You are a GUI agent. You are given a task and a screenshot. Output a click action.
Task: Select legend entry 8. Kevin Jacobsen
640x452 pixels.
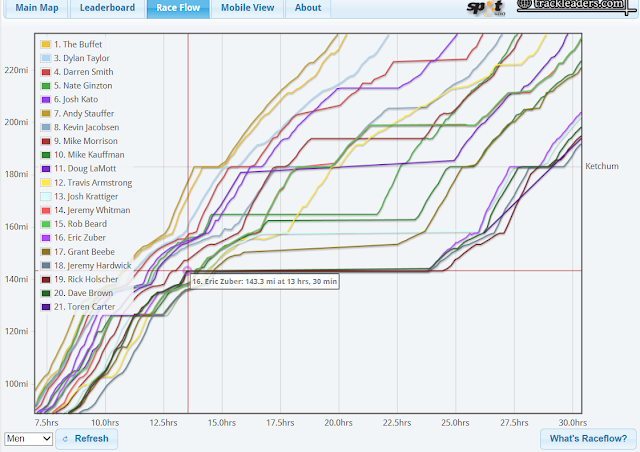coord(87,127)
